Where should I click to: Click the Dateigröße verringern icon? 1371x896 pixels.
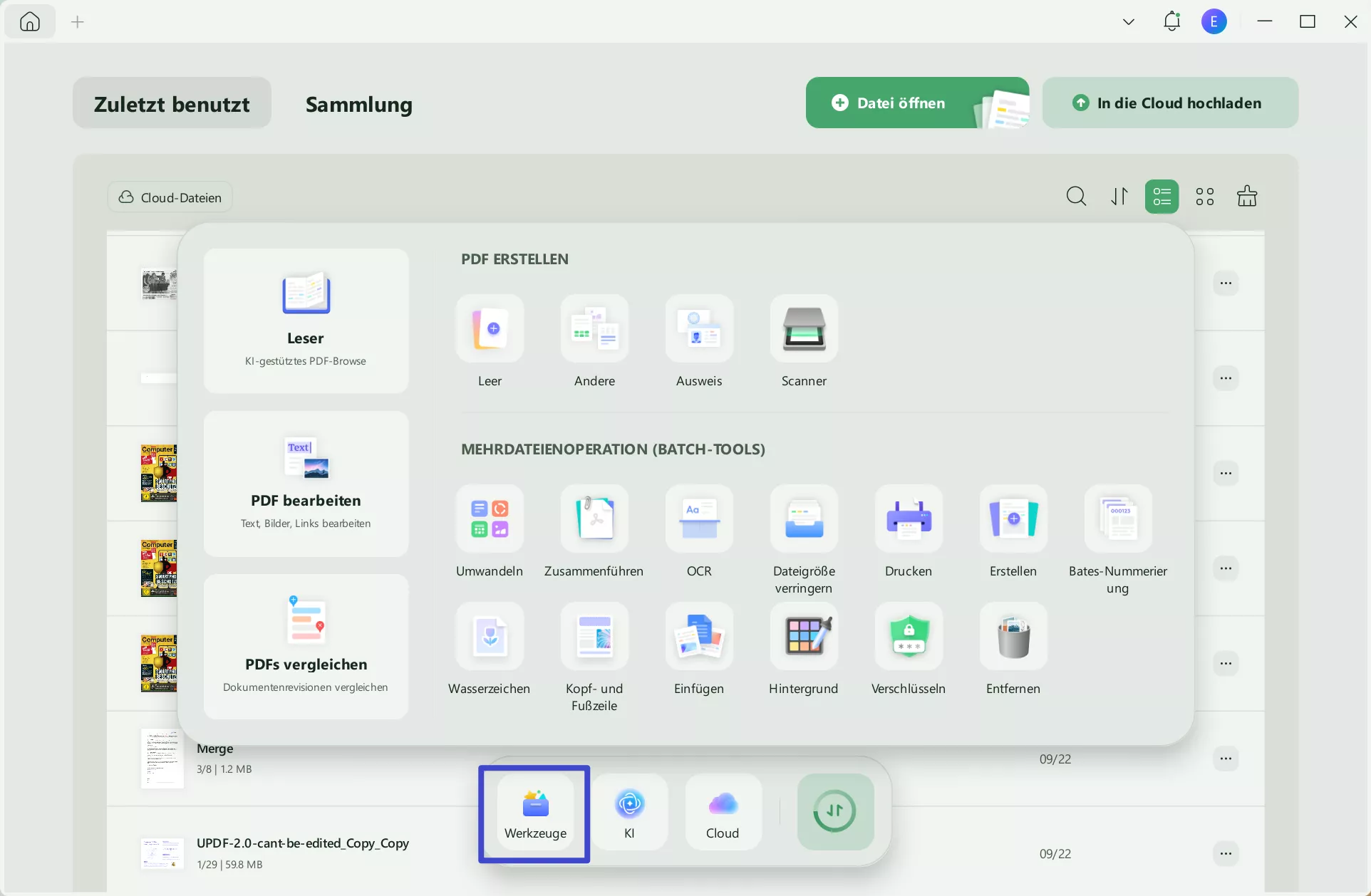tap(804, 519)
